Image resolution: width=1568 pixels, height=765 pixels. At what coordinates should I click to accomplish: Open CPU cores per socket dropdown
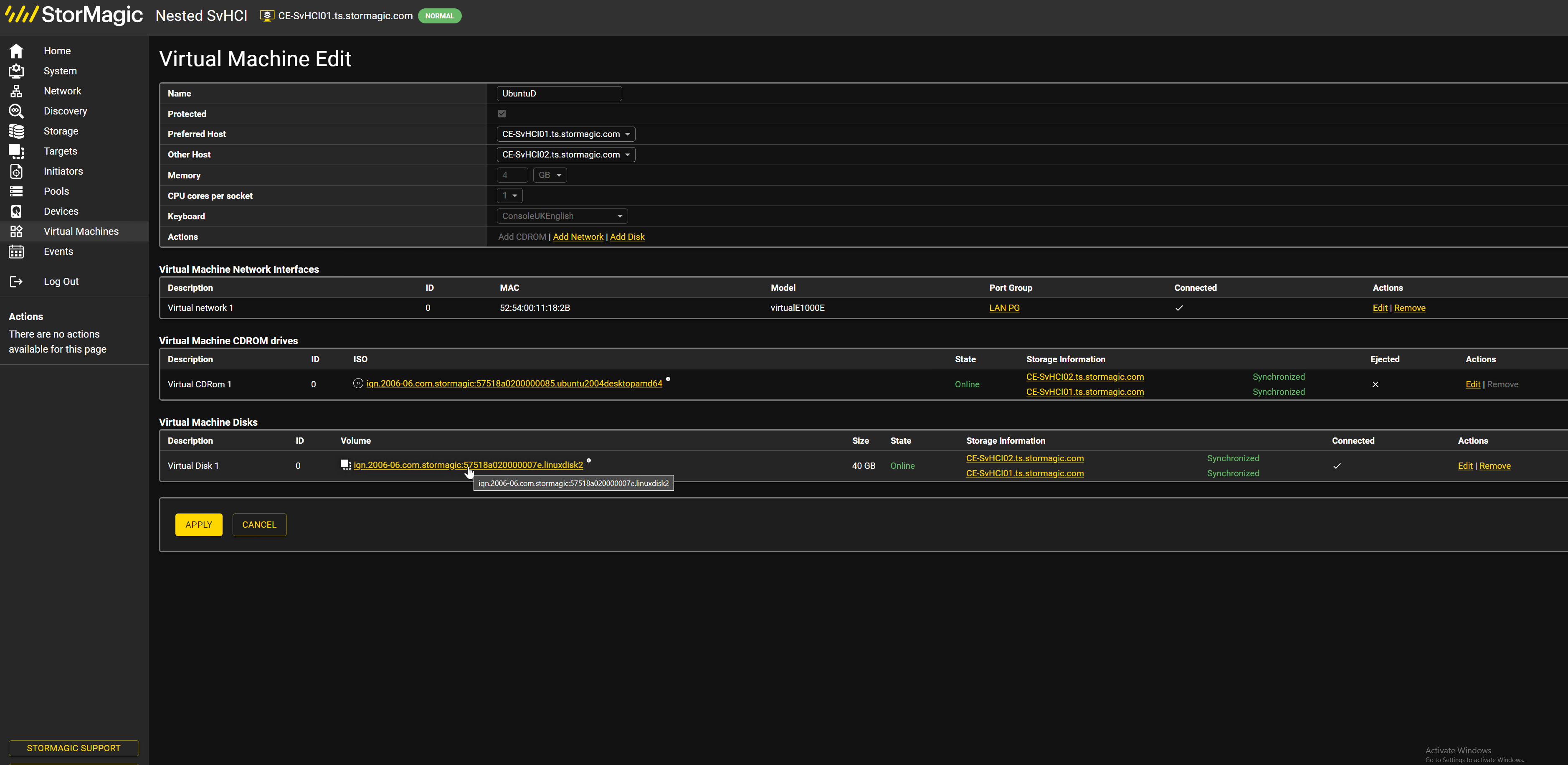coord(509,196)
